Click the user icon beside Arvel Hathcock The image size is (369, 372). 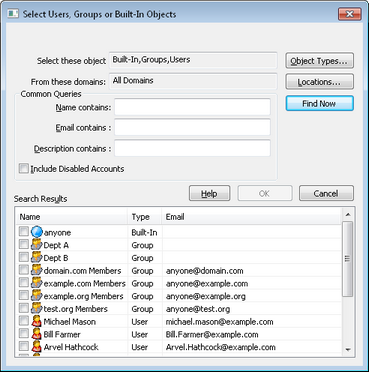tap(37, 347)
